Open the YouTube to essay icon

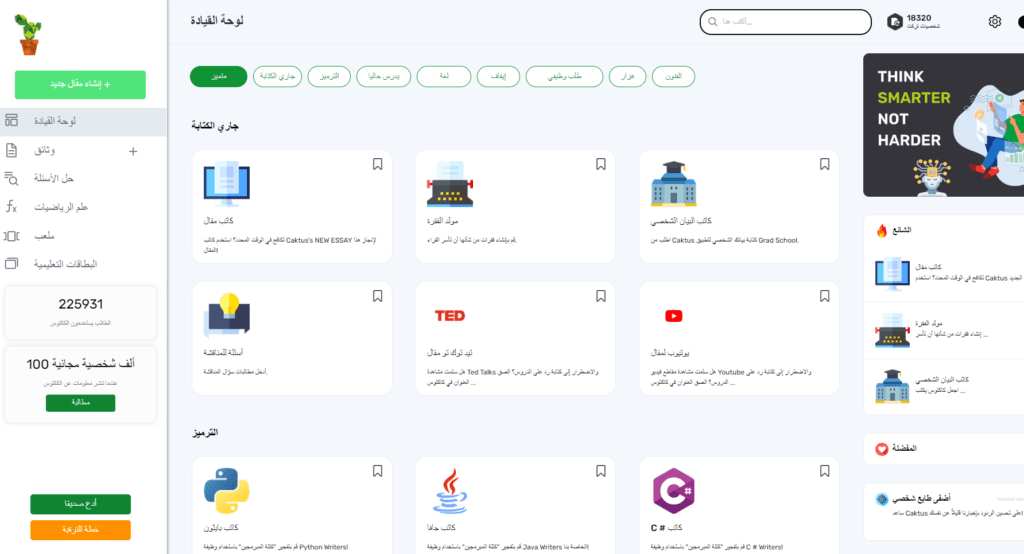[673, 316]
